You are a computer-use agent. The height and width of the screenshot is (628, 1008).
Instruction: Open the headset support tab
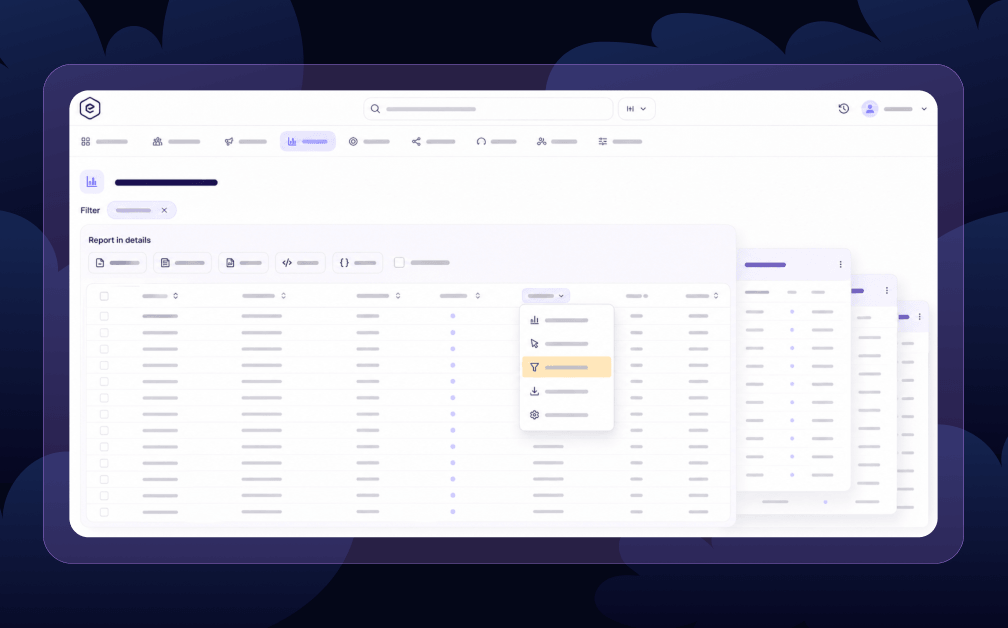496,141
